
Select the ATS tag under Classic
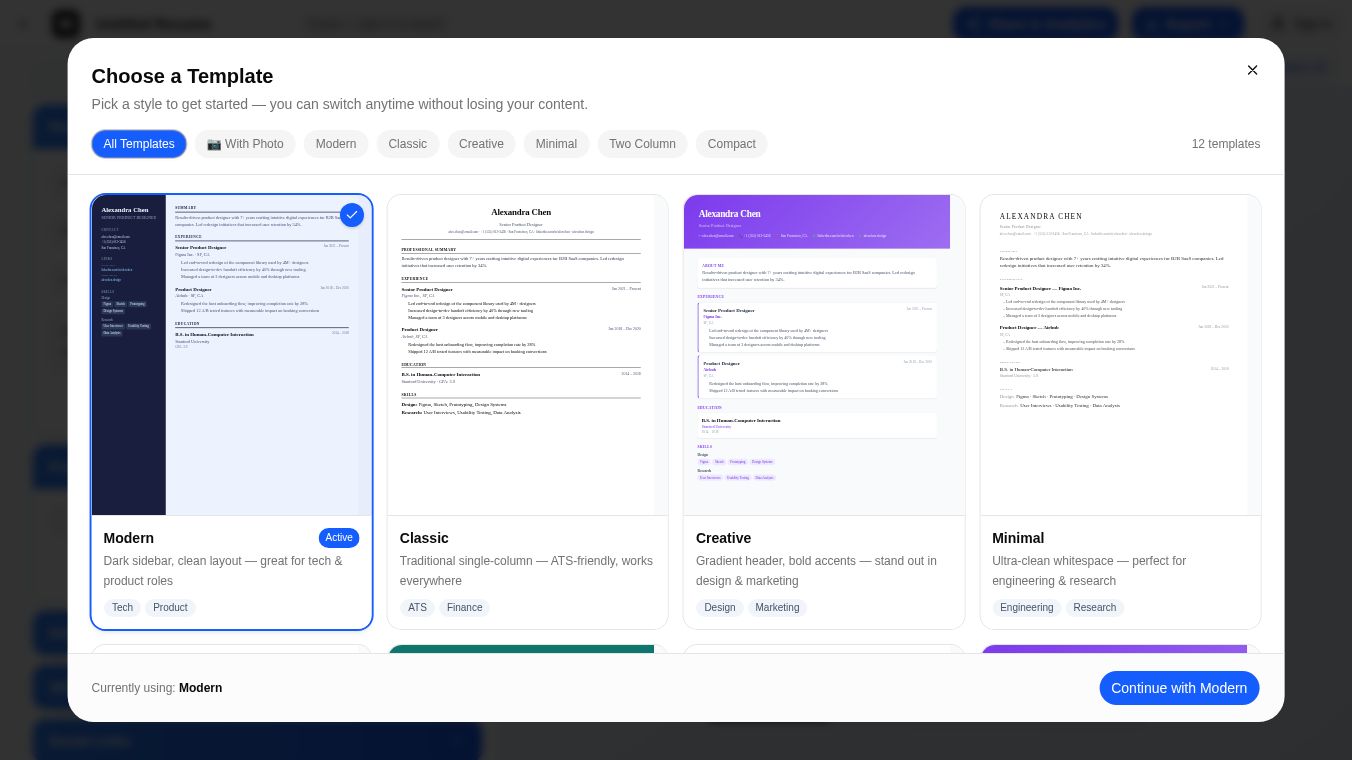point(417,607)
